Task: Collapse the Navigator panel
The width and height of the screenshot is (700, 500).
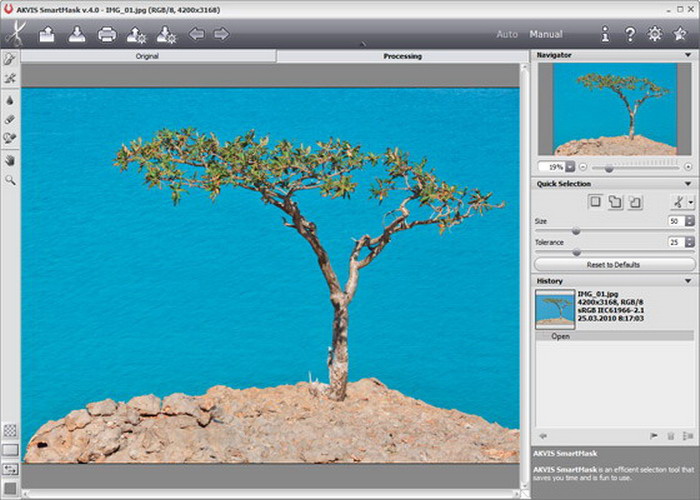Action: tap(688, 56)
